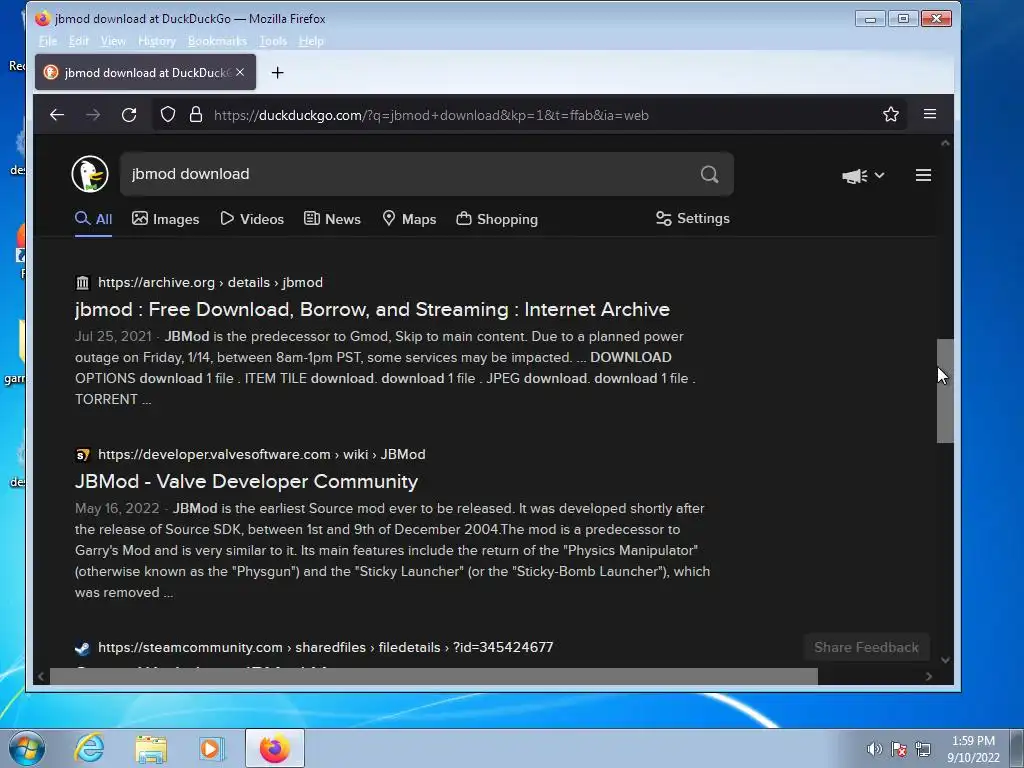1024x768 pixels.
Task: Open the Windows Start menu
Action: point(27,748)
